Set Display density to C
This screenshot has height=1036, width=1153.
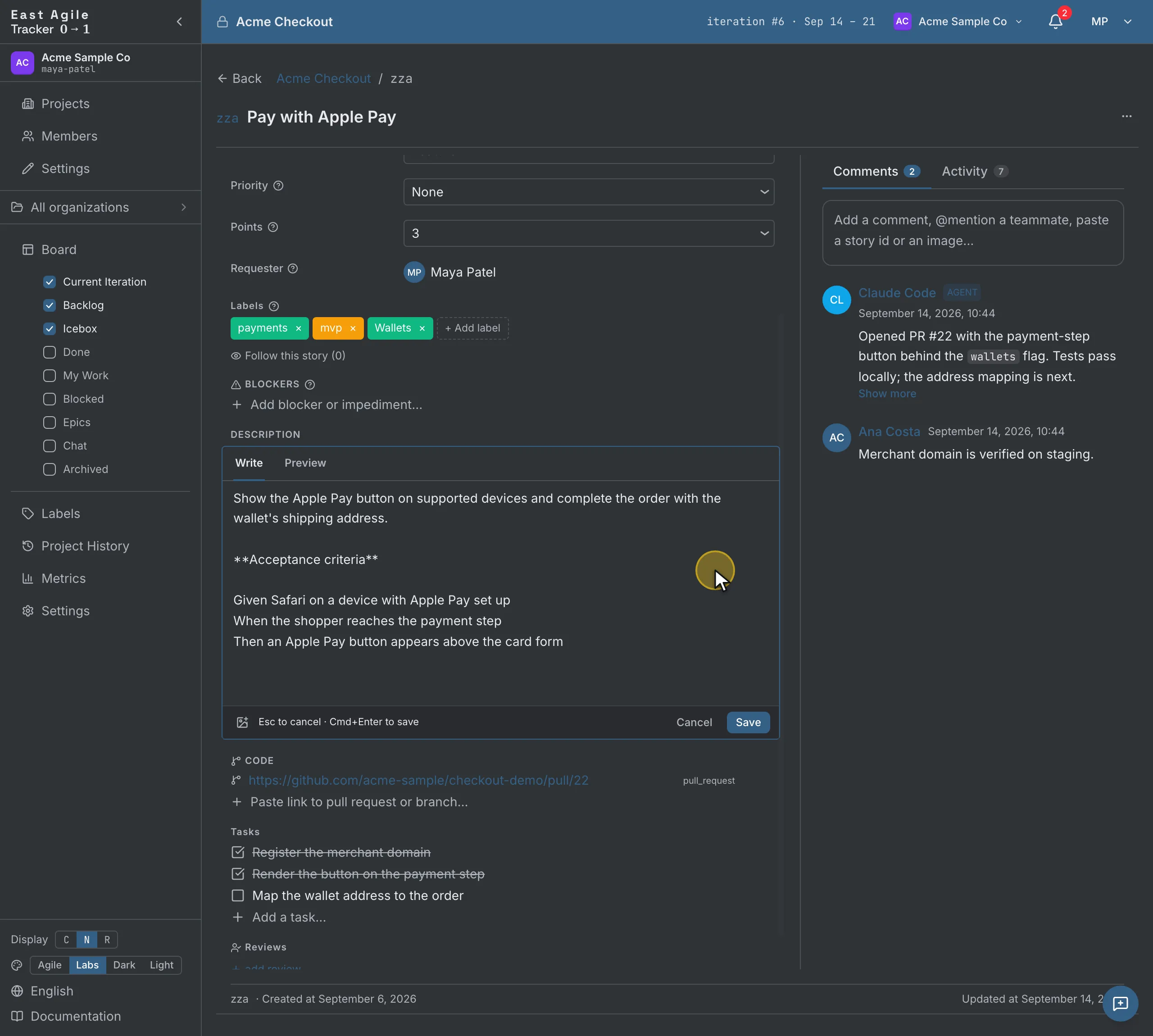coord(66,940)
